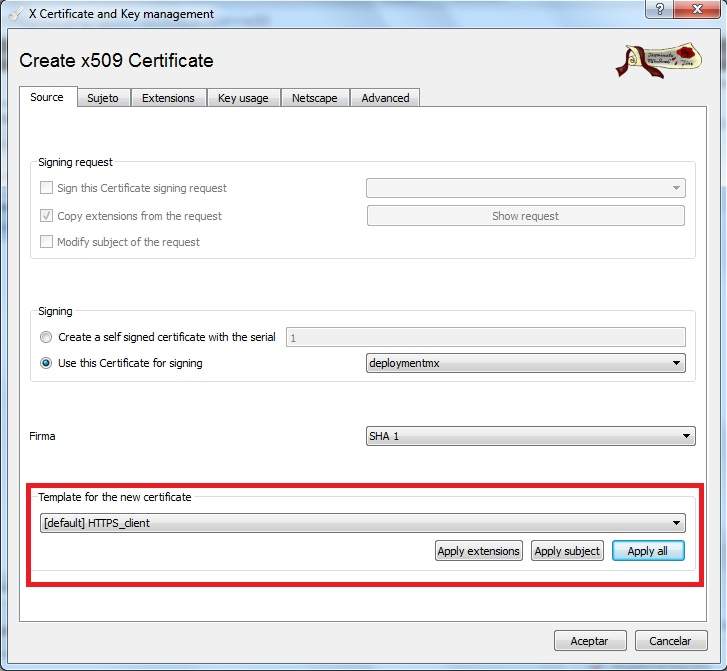Click the Apply extensions button
This screenshot has height=671, width=727.
point(479,551)
